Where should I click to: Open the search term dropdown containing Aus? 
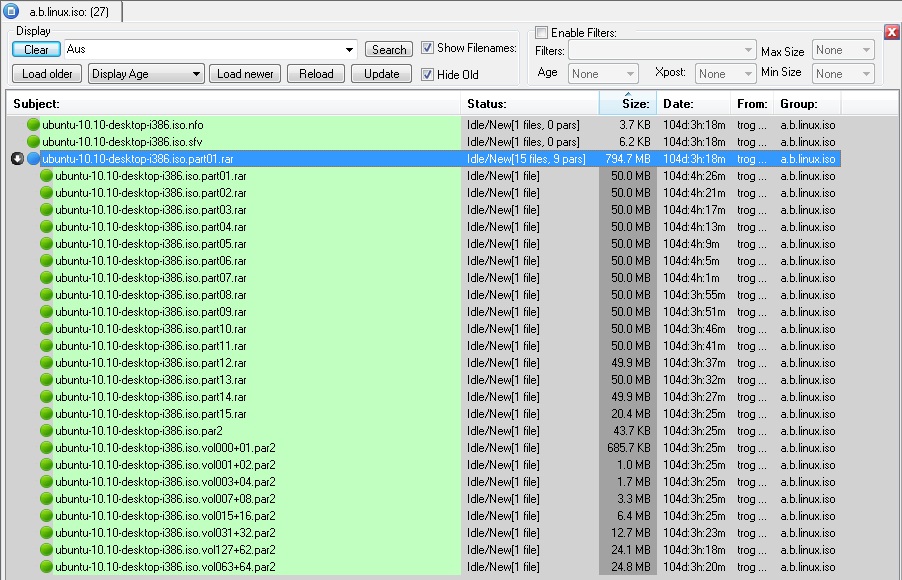click(x=349, y=49)
